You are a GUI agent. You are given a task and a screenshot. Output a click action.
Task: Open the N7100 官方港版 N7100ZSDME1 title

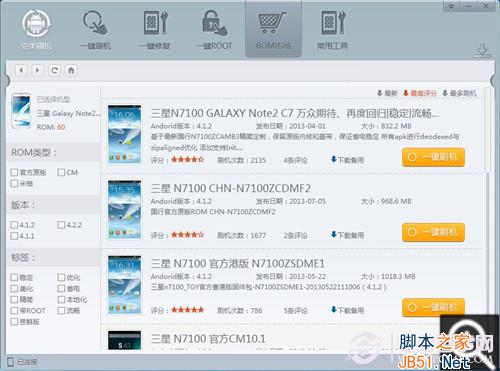coord(238,264)
